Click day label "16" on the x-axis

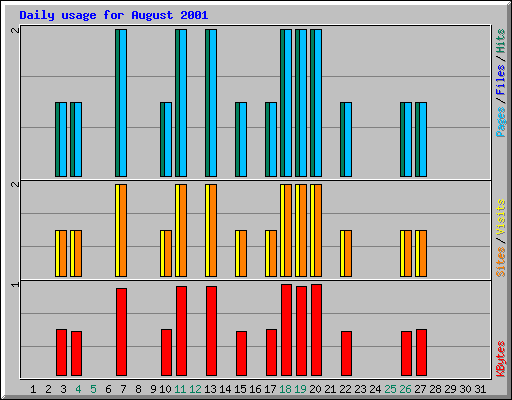pyautogui.click(x=255, y=389)
